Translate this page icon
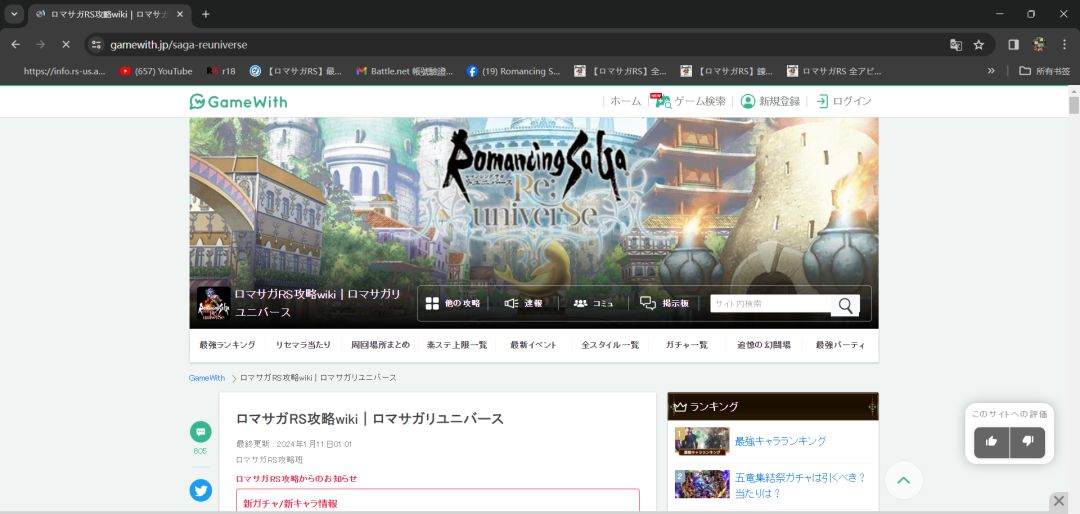Image resolution: width=1080 pixels, height=514 pixels. click(x=955, y=44)
